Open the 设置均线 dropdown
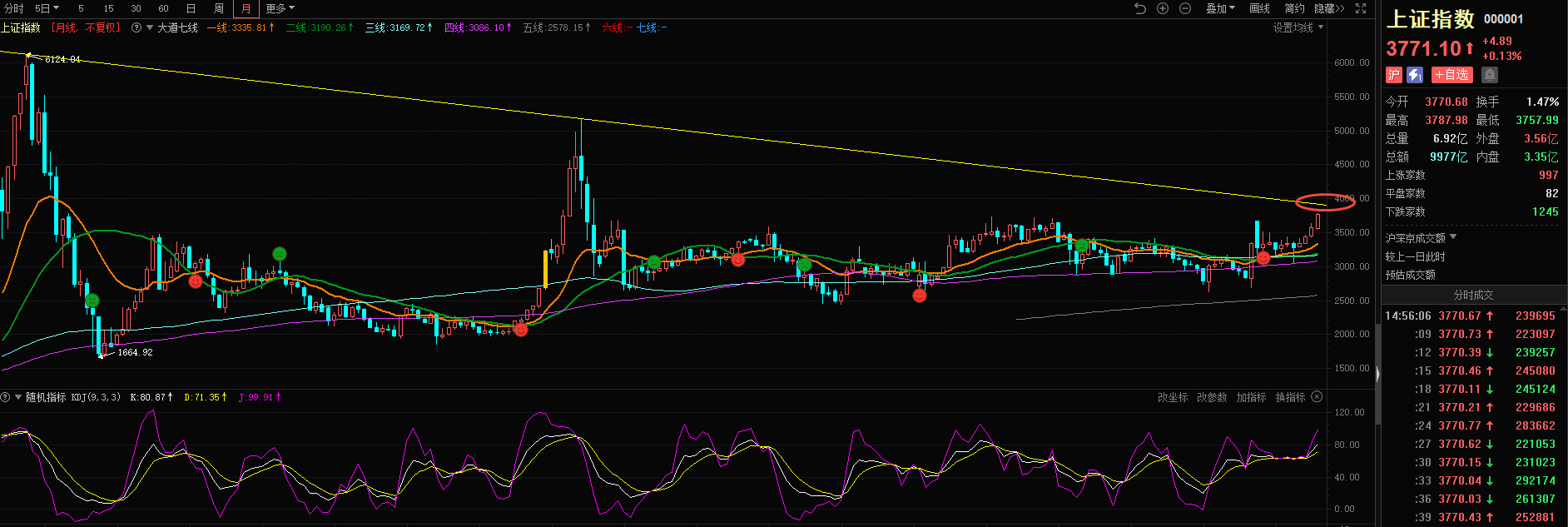Screen dimensions: 1568x527 pos(1298,27)
